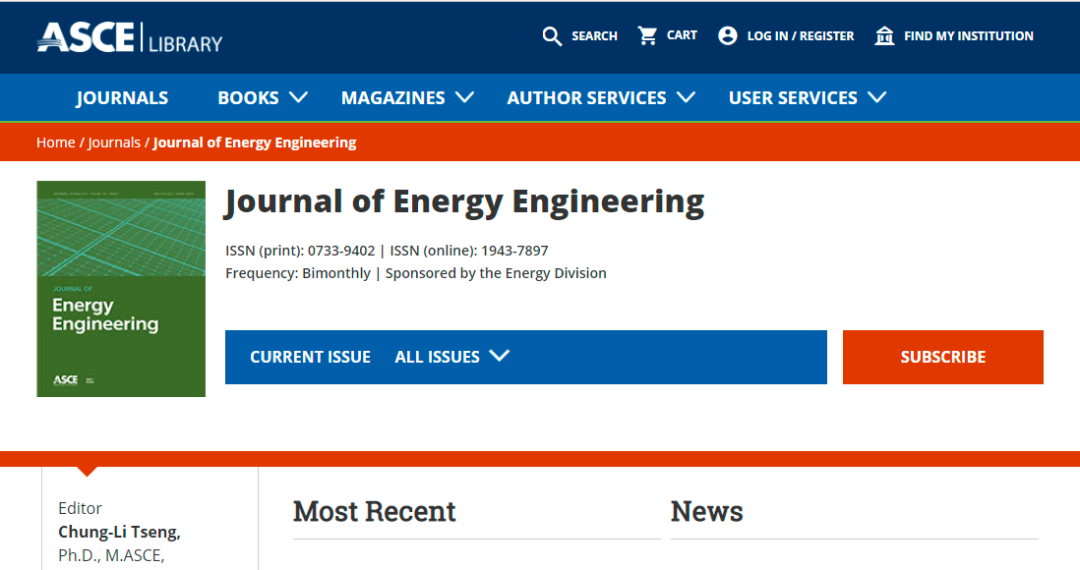The height and width of the screenshot is (570, 1080).
Task: Open the shopping cart icon
Action: tap(648, 36)
